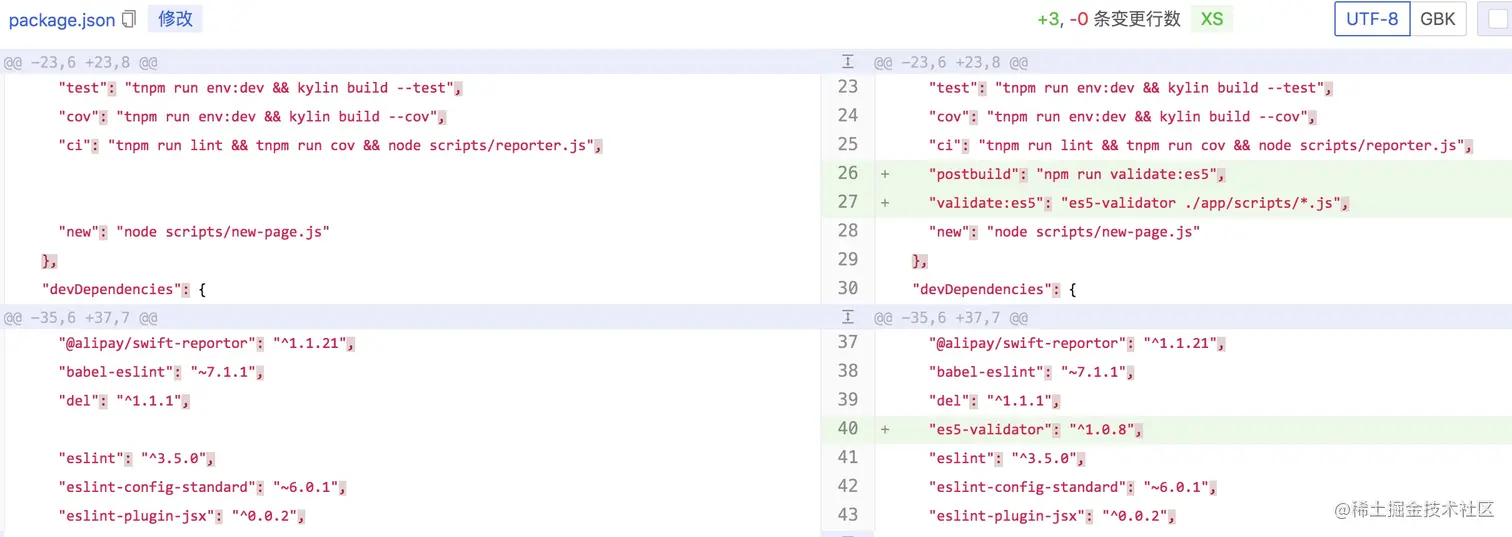Click the 修改 status tag

tap(175, 19)
